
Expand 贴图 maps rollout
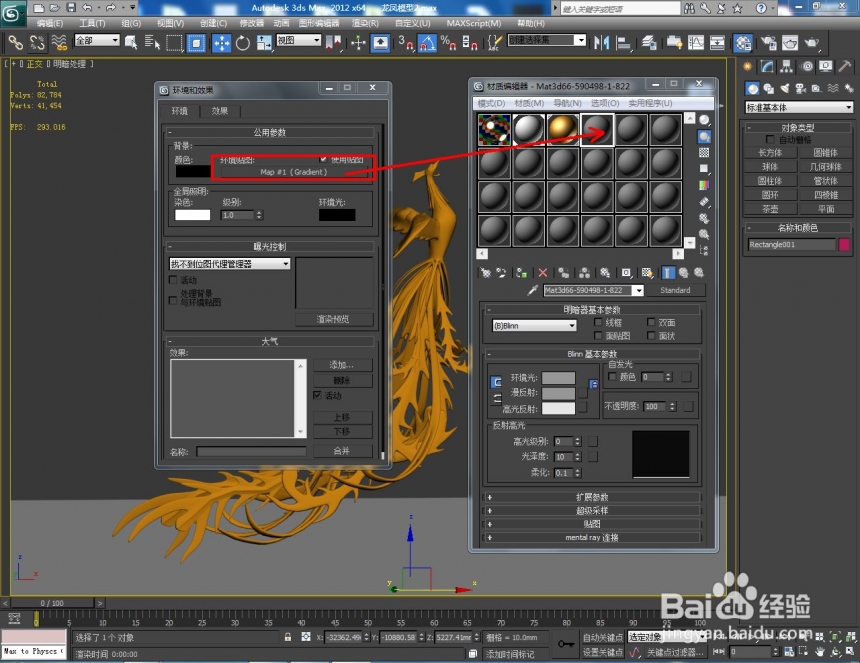click(x=591, y=524)
